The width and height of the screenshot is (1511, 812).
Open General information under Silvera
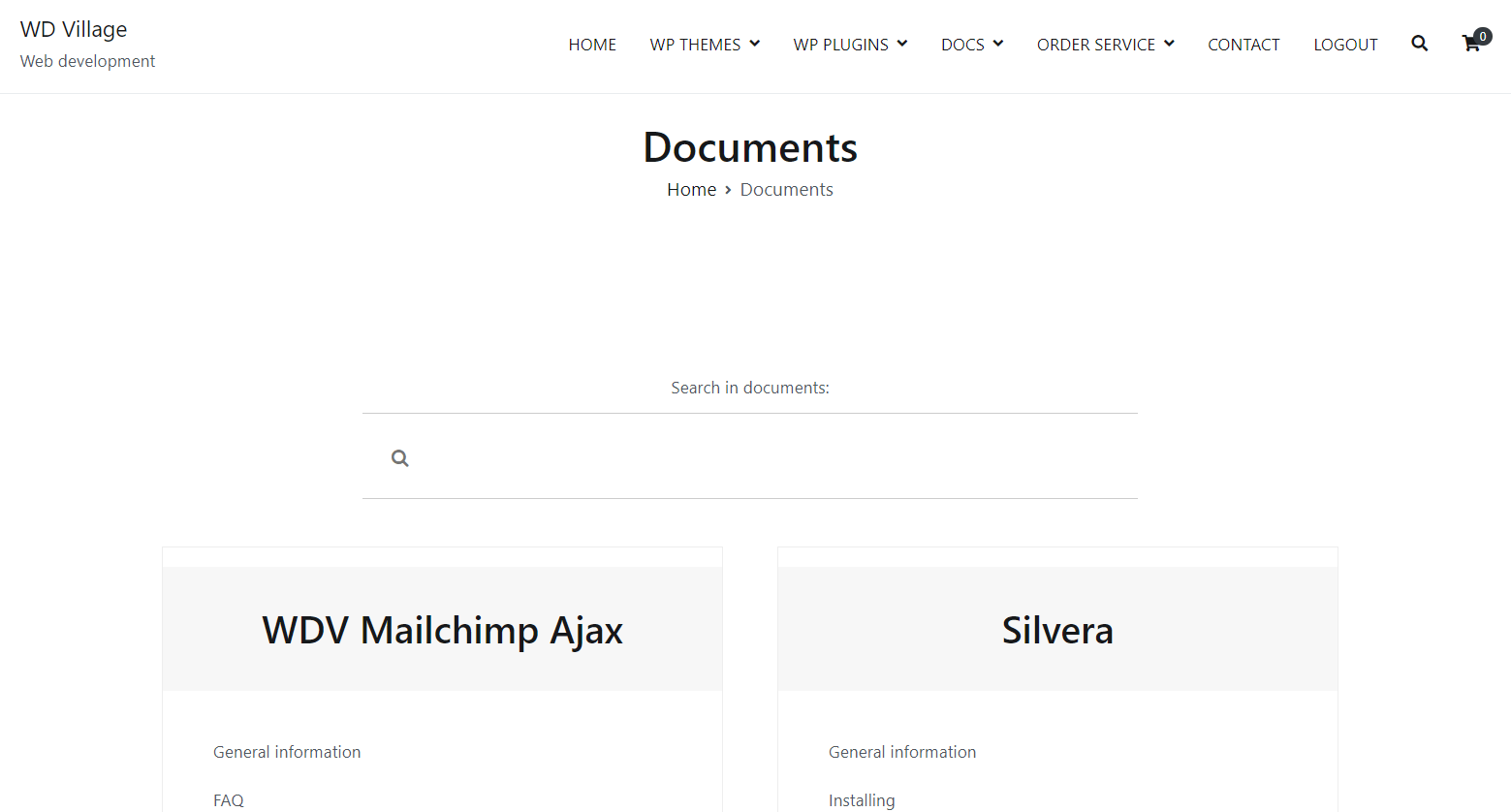902,752
